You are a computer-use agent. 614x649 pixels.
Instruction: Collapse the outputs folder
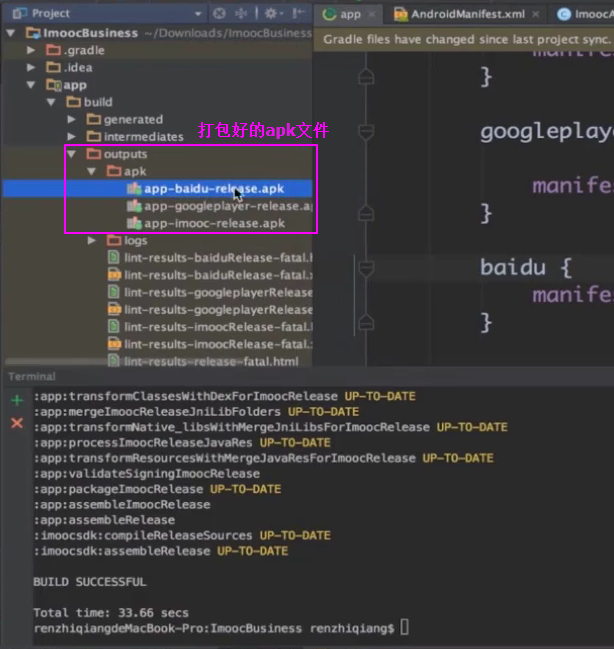72,154
